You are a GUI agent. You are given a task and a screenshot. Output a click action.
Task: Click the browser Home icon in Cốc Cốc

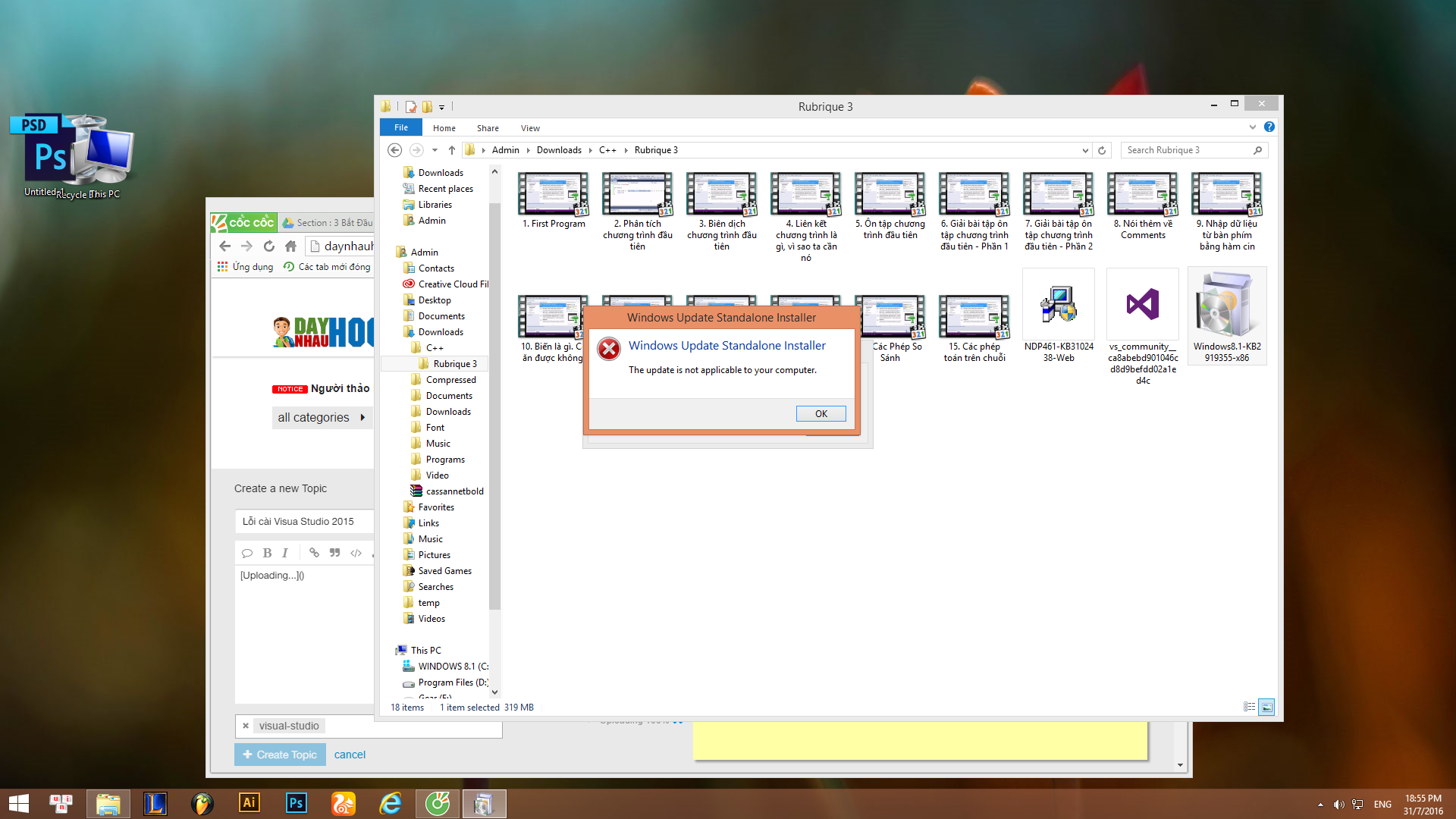point(290,246)
